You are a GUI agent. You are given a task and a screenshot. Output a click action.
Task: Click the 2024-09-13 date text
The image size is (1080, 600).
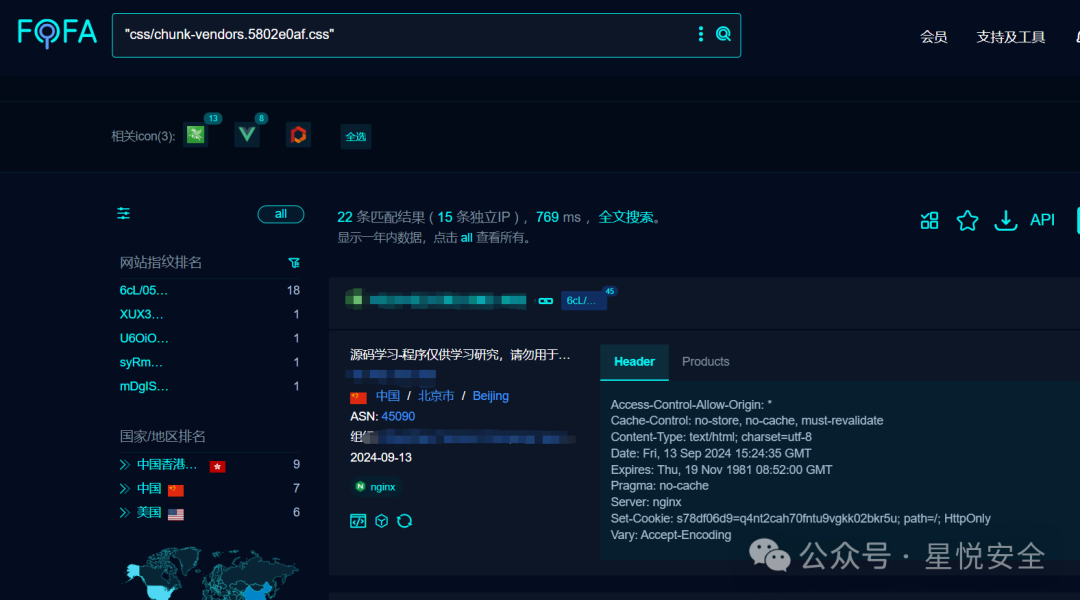coord(381,457)
